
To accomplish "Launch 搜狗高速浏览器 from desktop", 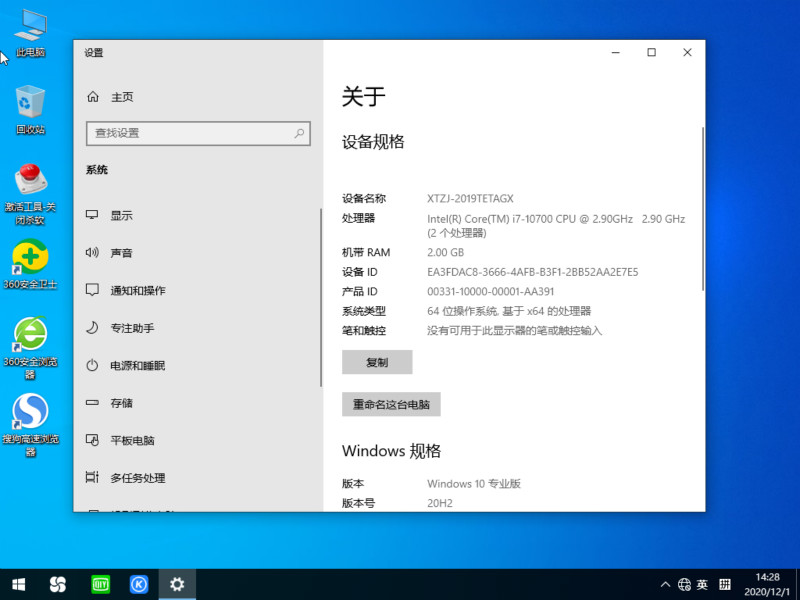I will click(x=30, y=412).
